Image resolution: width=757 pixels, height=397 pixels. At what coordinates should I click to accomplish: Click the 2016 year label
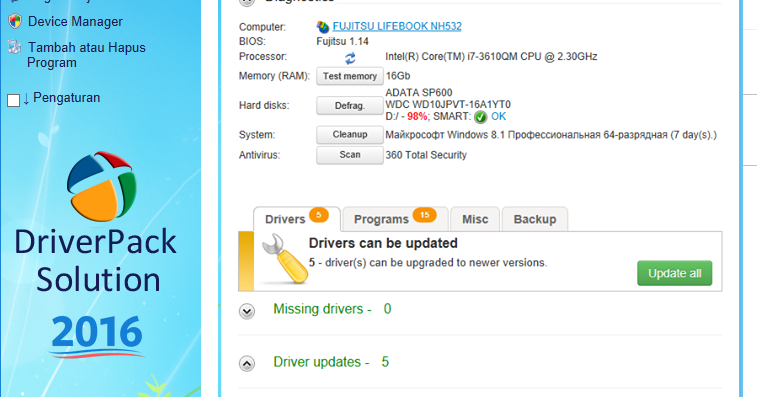[x=97, y=332]
